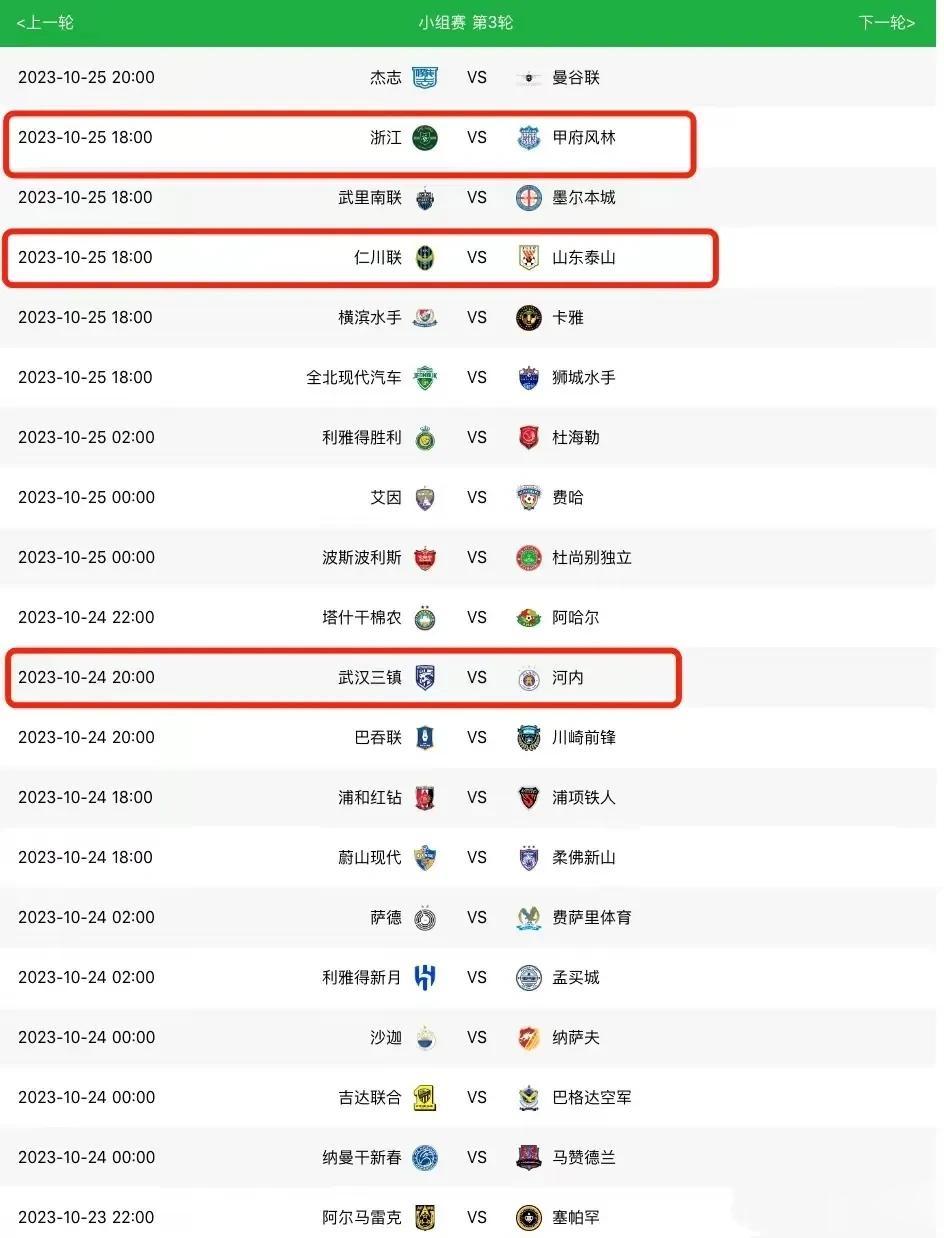944x1238 pixels.
Task: Click VS label of 萨德 match
Action: (x=477, y=917)
